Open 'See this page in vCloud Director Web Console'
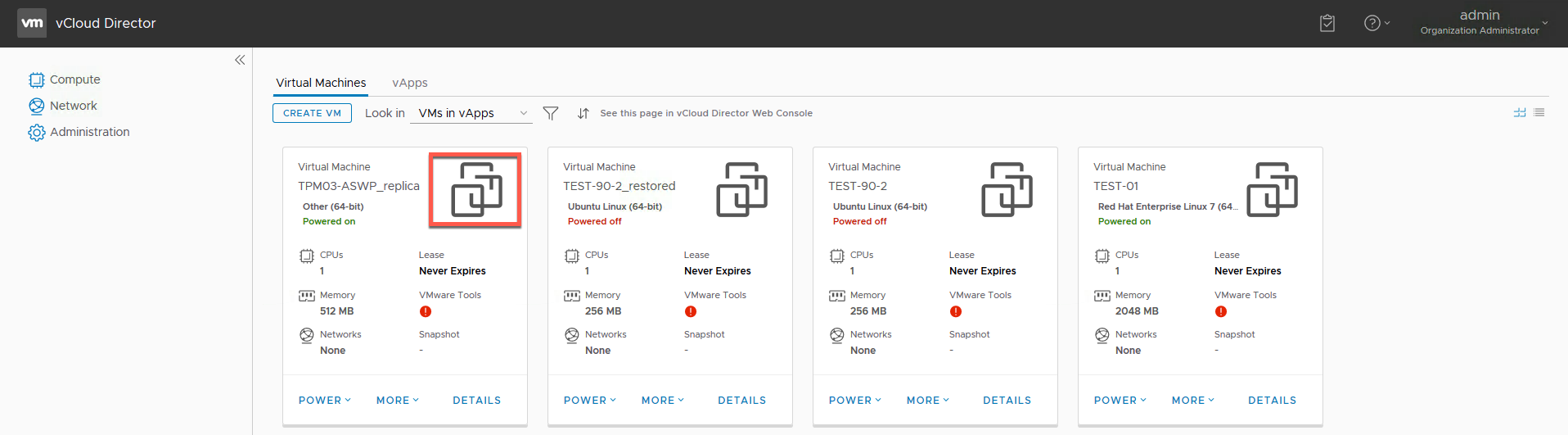1568x435 pixels. pyautogui.click(x=706, y=113)
